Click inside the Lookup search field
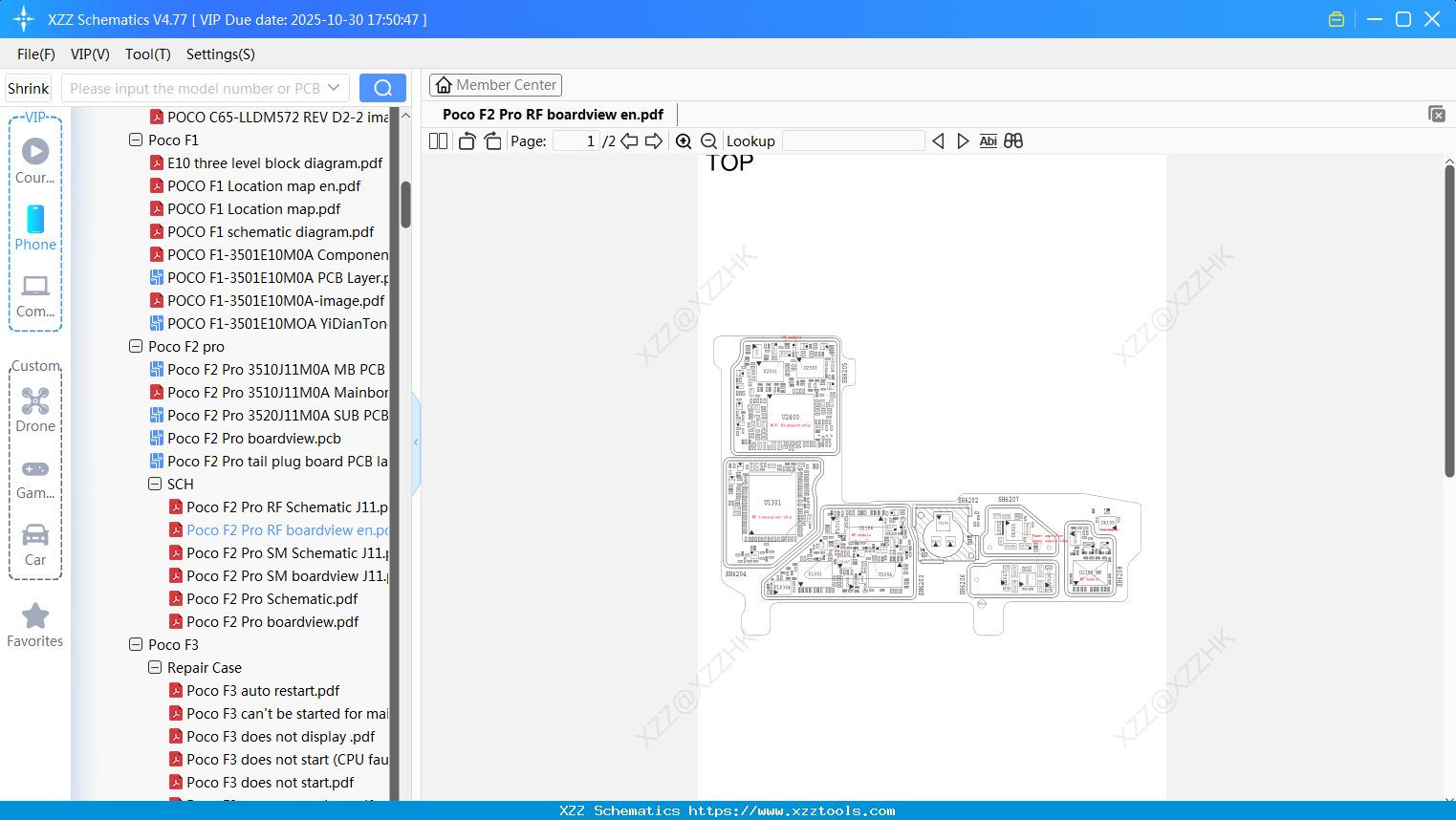The width and height of the screenshot is (1456, 820). click(x=851, y=140)
